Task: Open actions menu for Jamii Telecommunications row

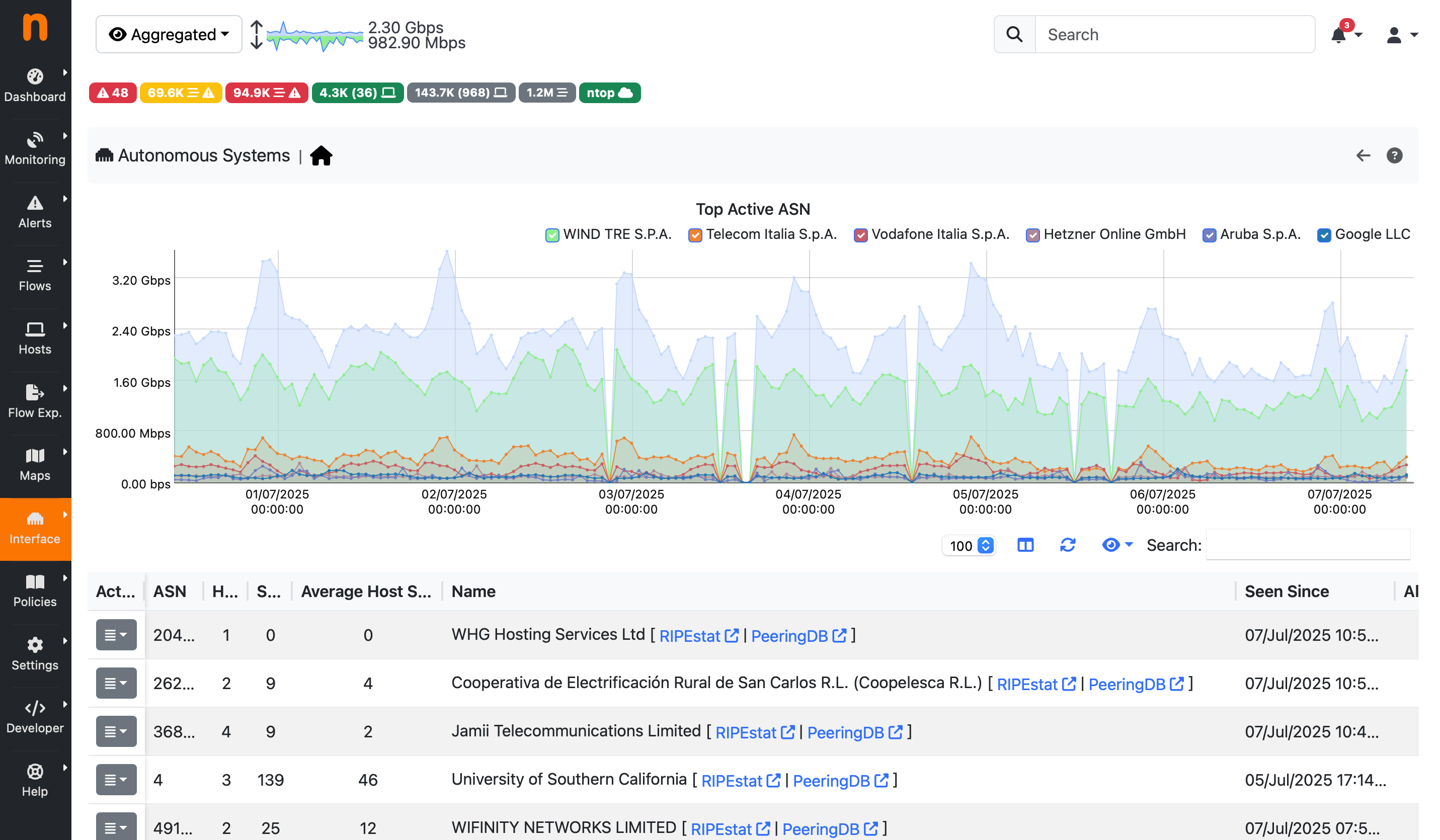Action: [116, 731]
